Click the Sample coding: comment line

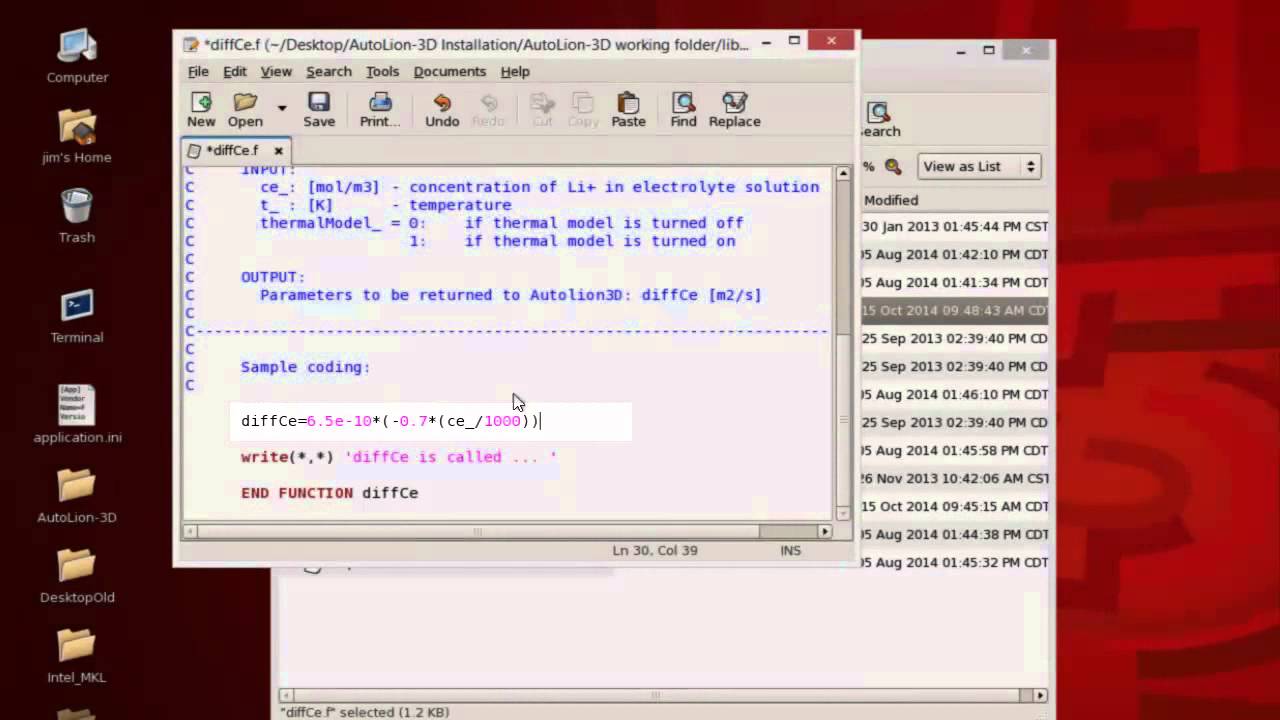tap(305, 367)
